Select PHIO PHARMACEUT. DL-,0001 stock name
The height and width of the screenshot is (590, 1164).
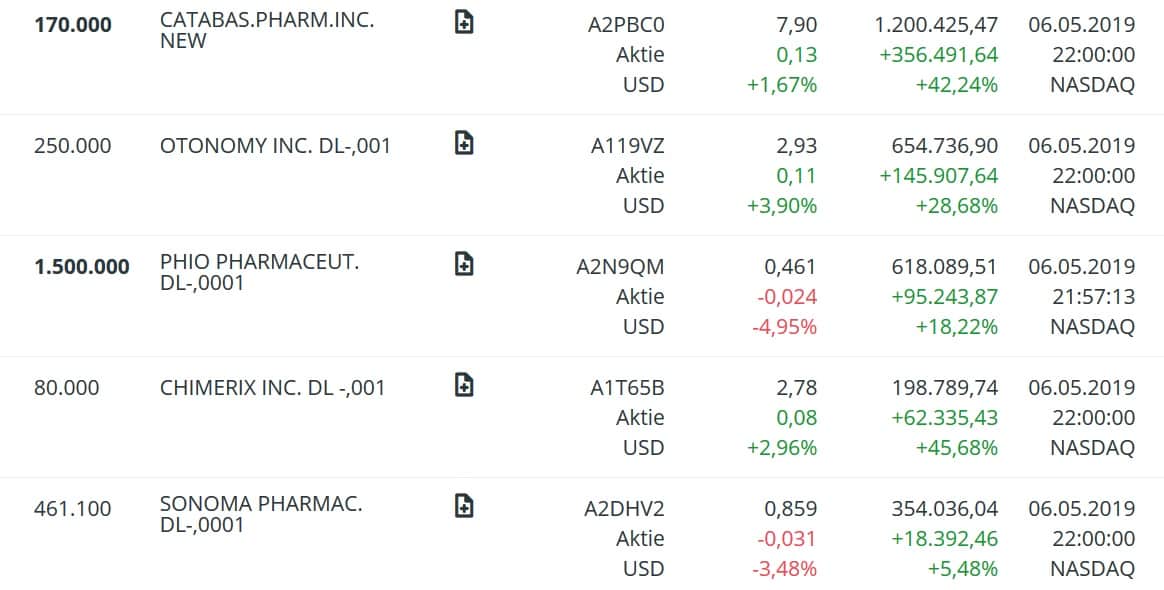259,273
